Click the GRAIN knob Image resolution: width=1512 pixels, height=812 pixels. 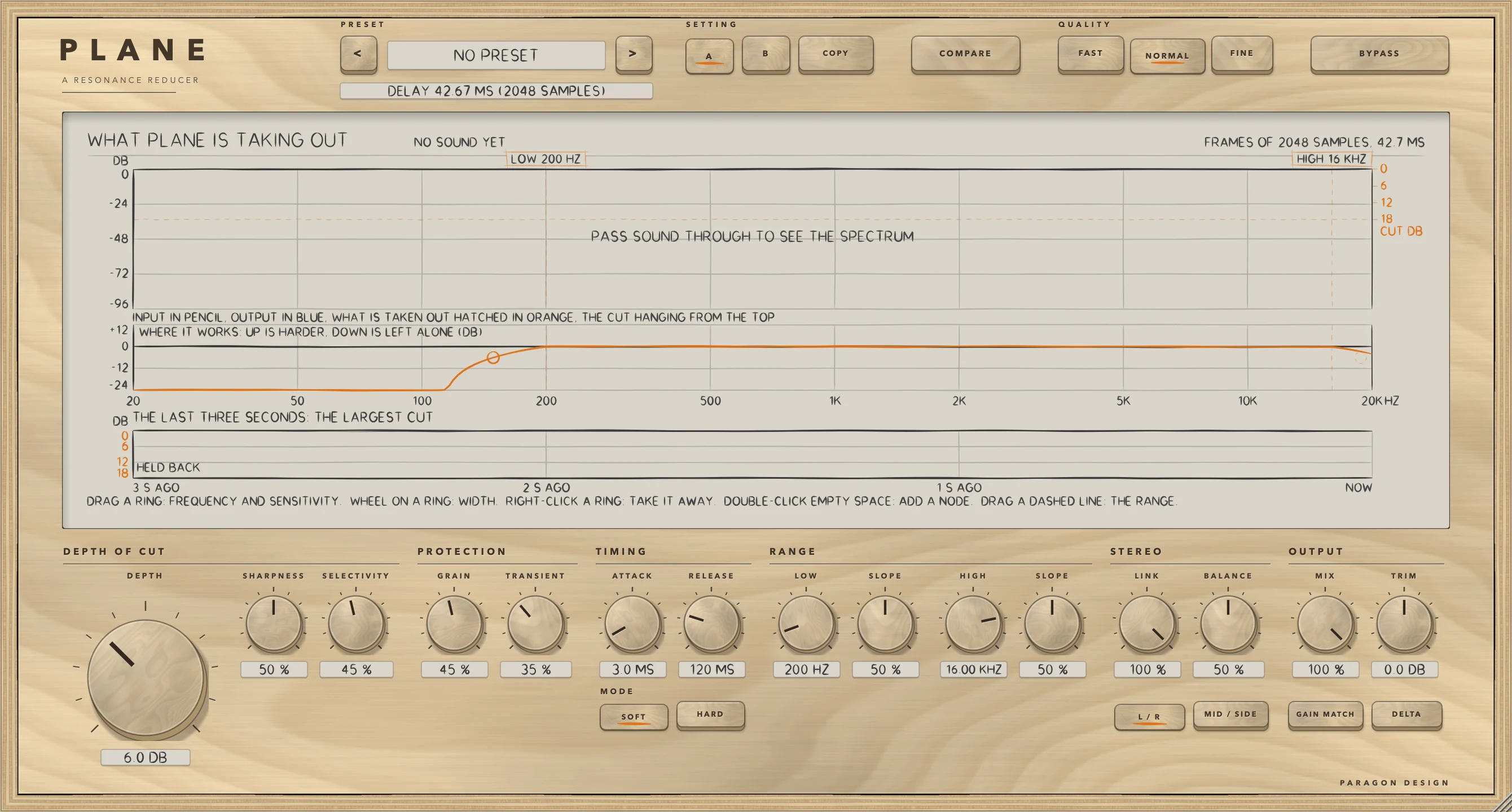[454, 624]
